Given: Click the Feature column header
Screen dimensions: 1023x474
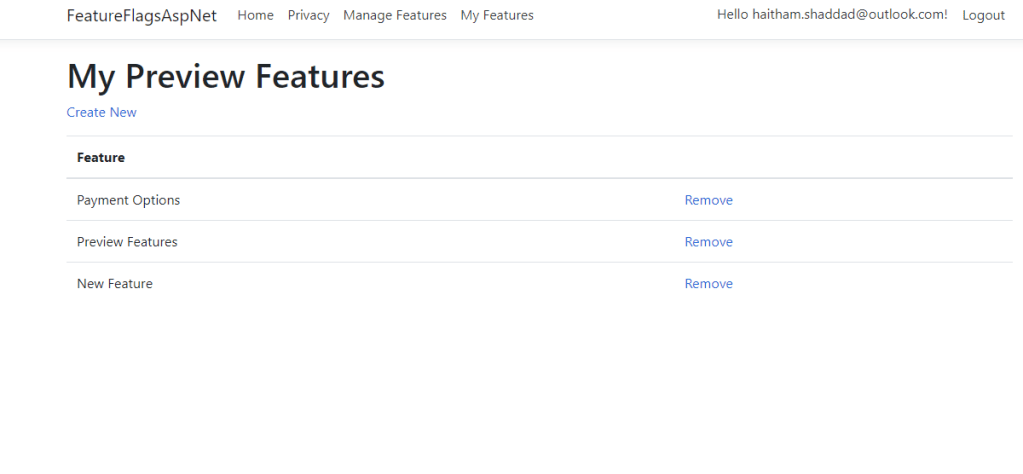Looking at the screenshot, I should click(x=101, y=158).
